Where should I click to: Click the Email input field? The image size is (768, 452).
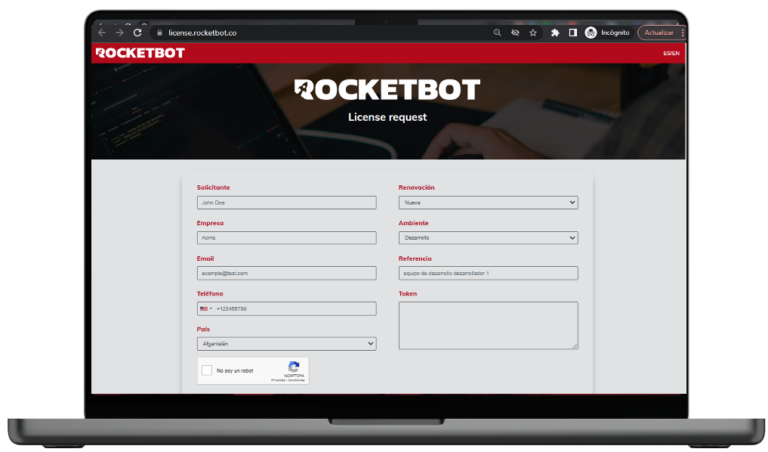click(287, 273)
